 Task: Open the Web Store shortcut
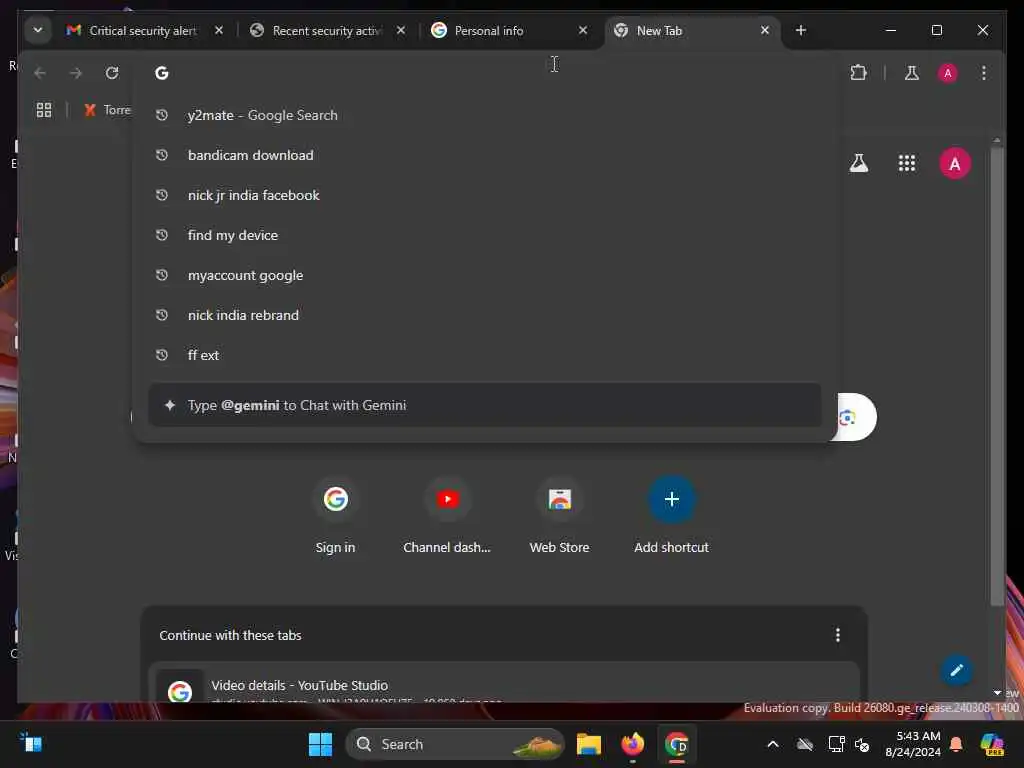coord(559,516)
